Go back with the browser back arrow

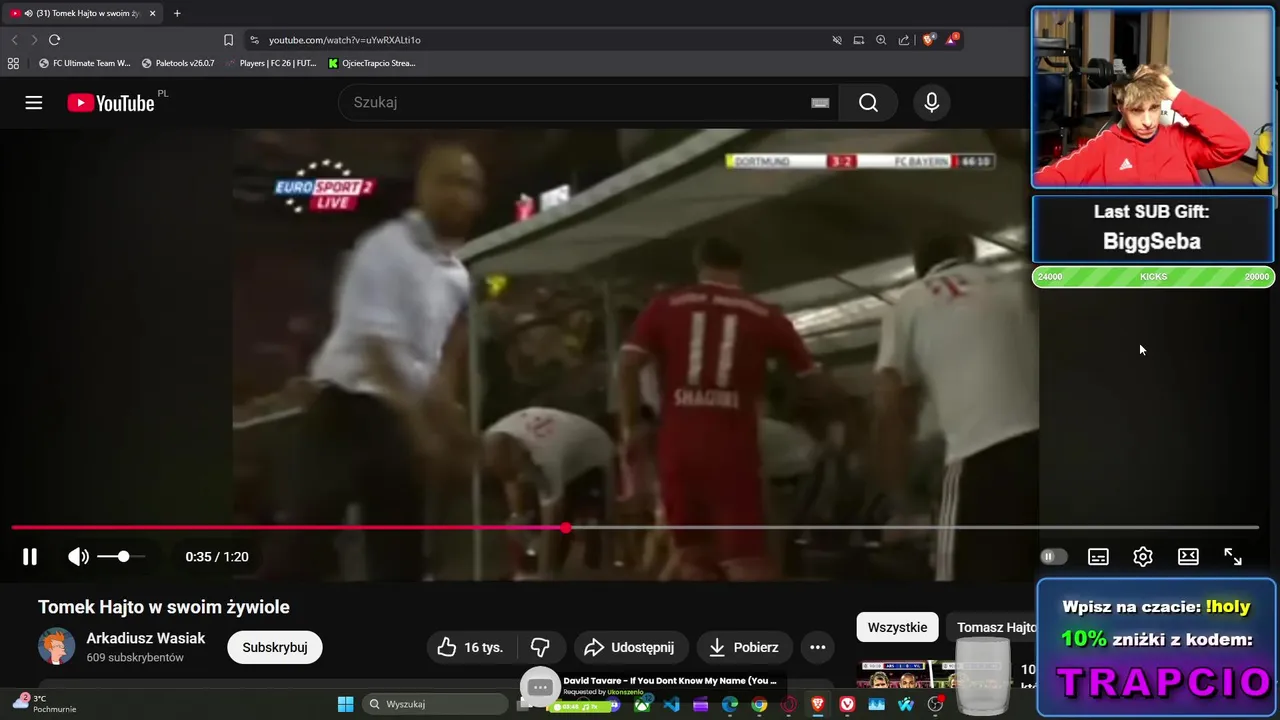pyautogui.click(x=14, y=40)
